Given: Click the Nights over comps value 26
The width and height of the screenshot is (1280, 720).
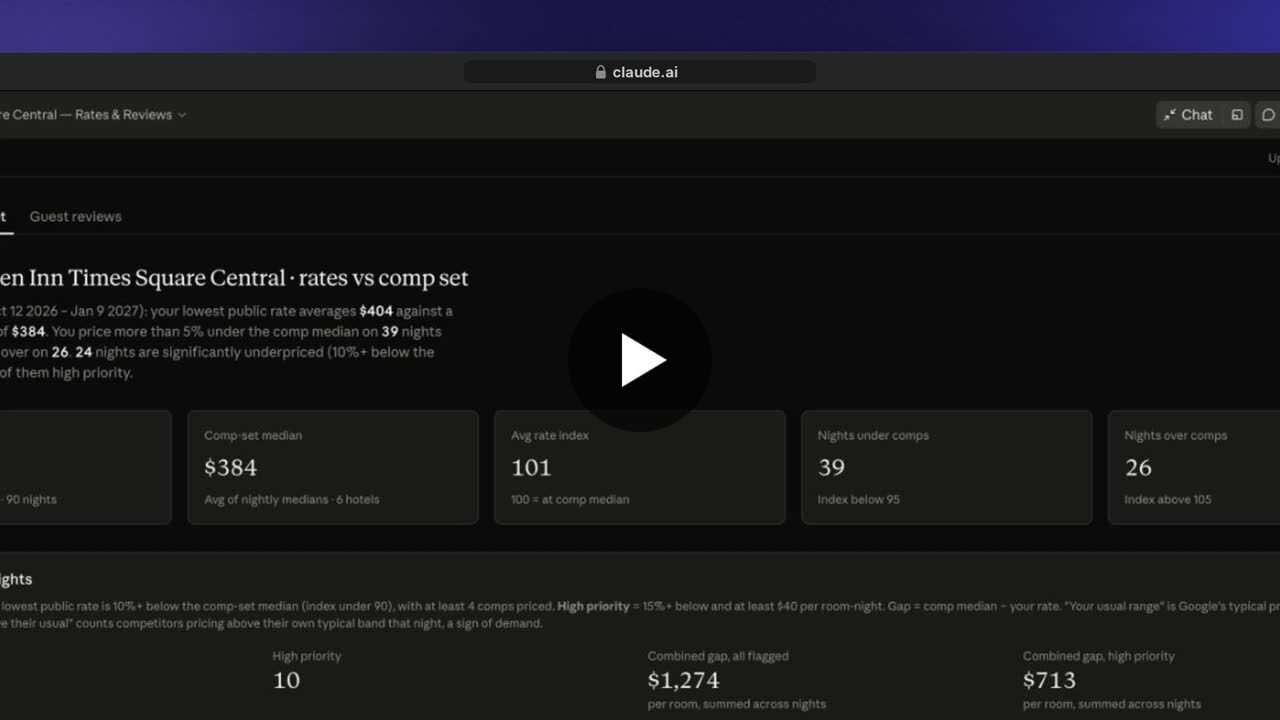Looking at the screenshot, I should 1138,467.
